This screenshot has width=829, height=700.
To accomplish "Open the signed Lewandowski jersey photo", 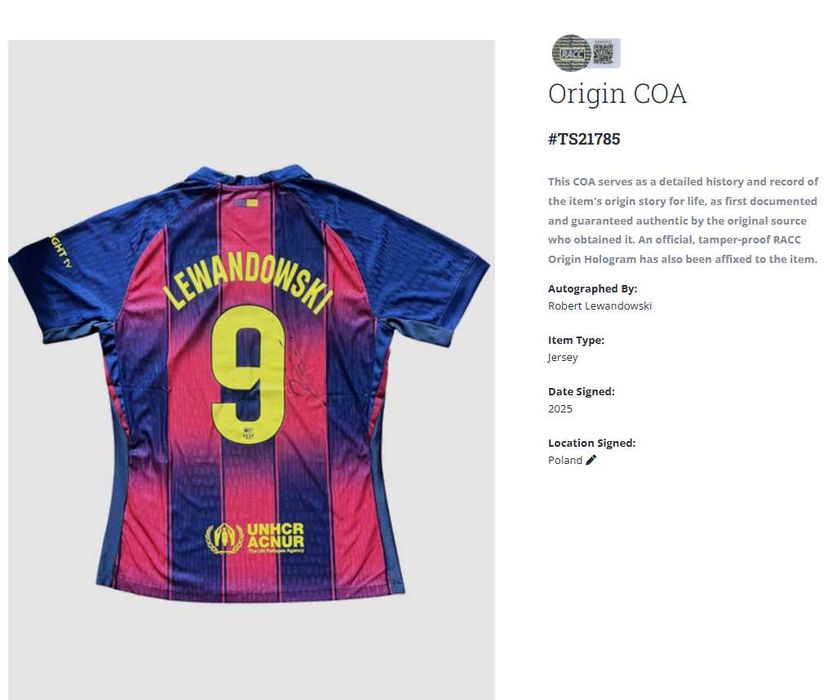I will click(x=252, y=370).
